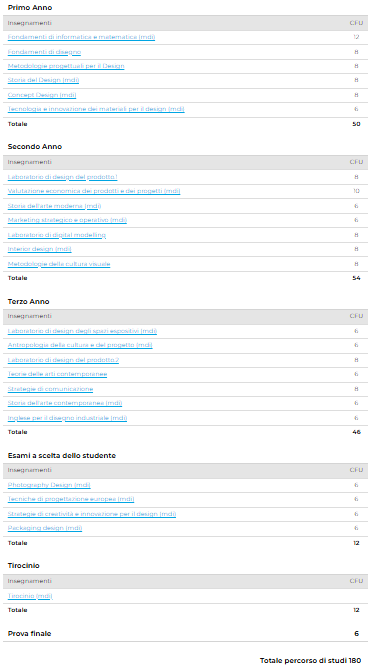The width and height of the screenshot is (374, 666).
Task: Open Laboratorio di digital modelling
Action: coord(56,235)
